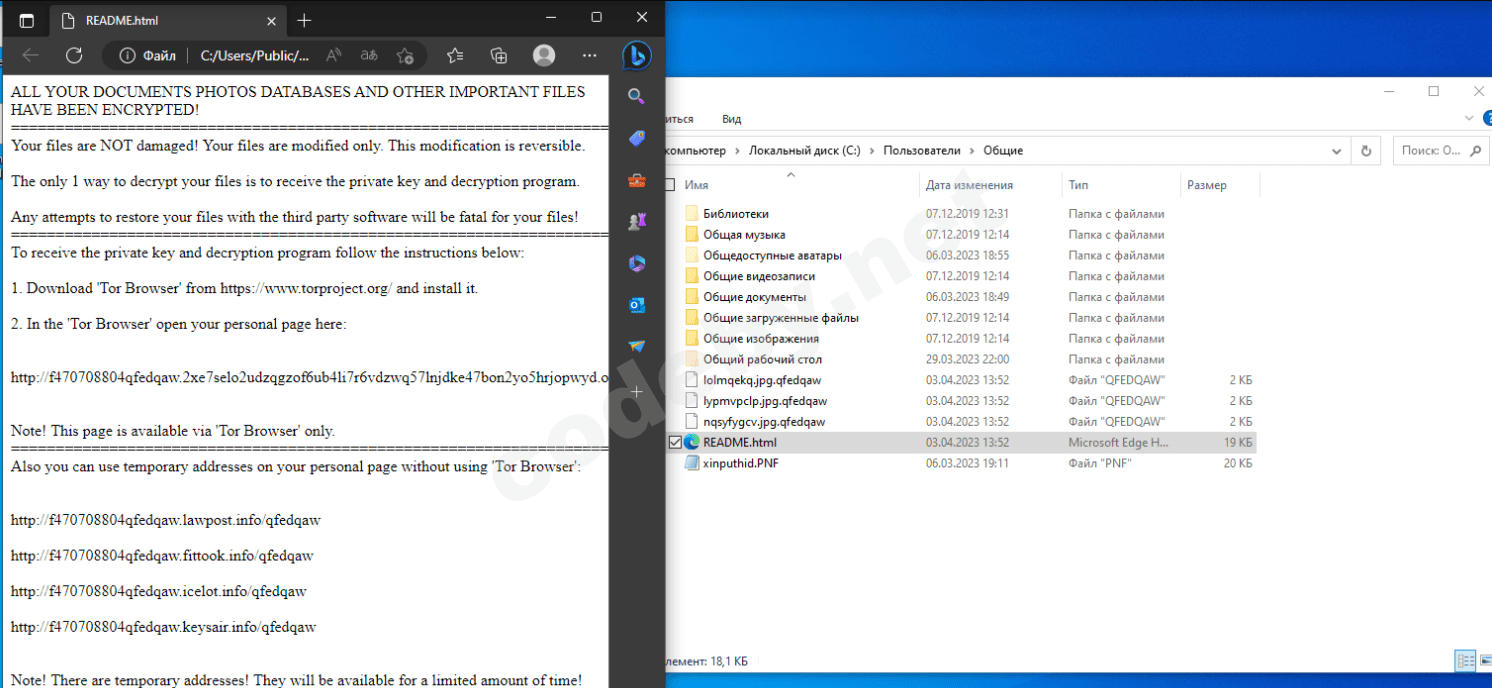The image size is (1492, 688).
Task: Open the Bing Copilot sidebar button
Action: coord(636,56)
